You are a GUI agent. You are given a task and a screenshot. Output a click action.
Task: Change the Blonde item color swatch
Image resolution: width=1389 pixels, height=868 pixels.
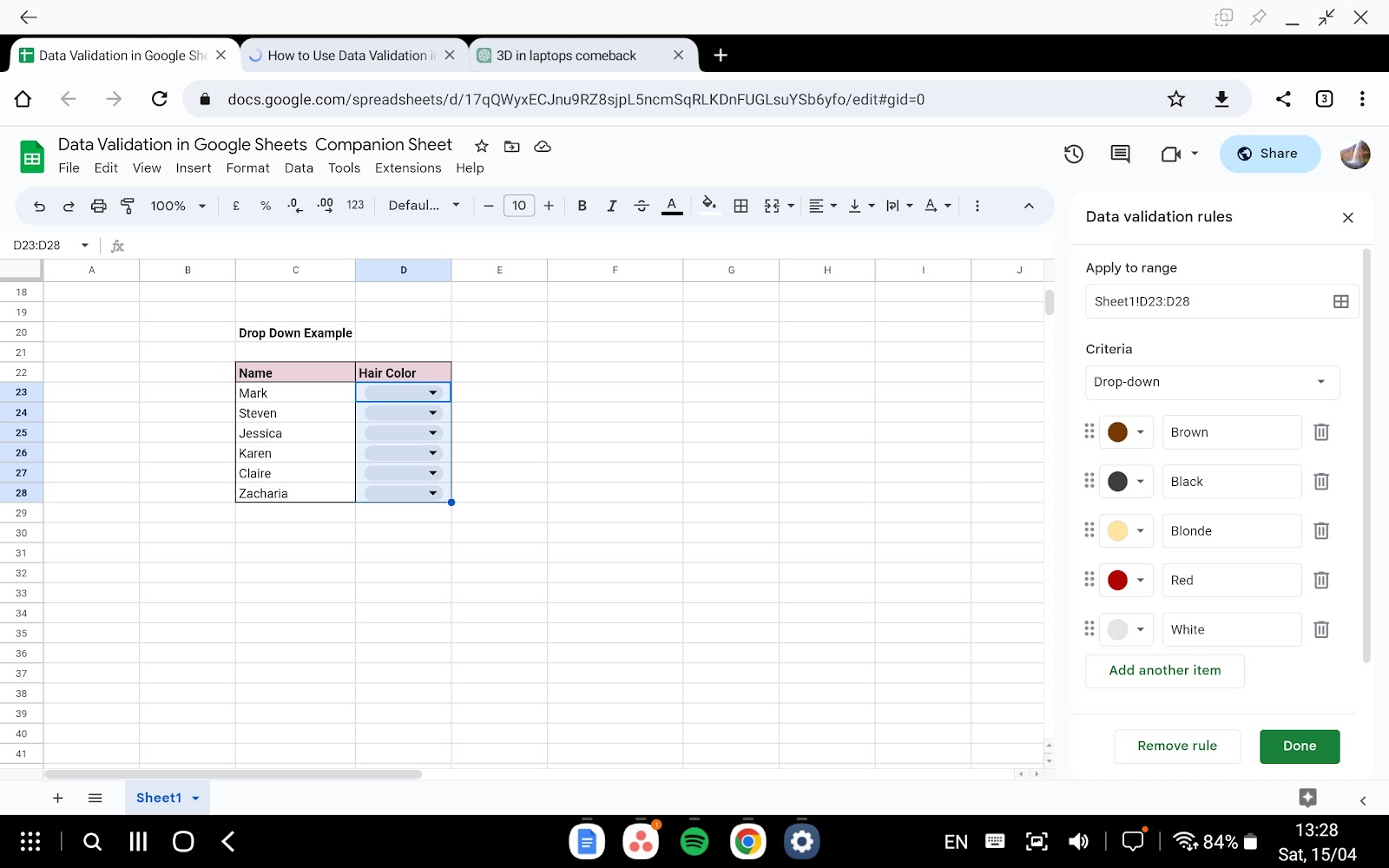pos(1127,531)
